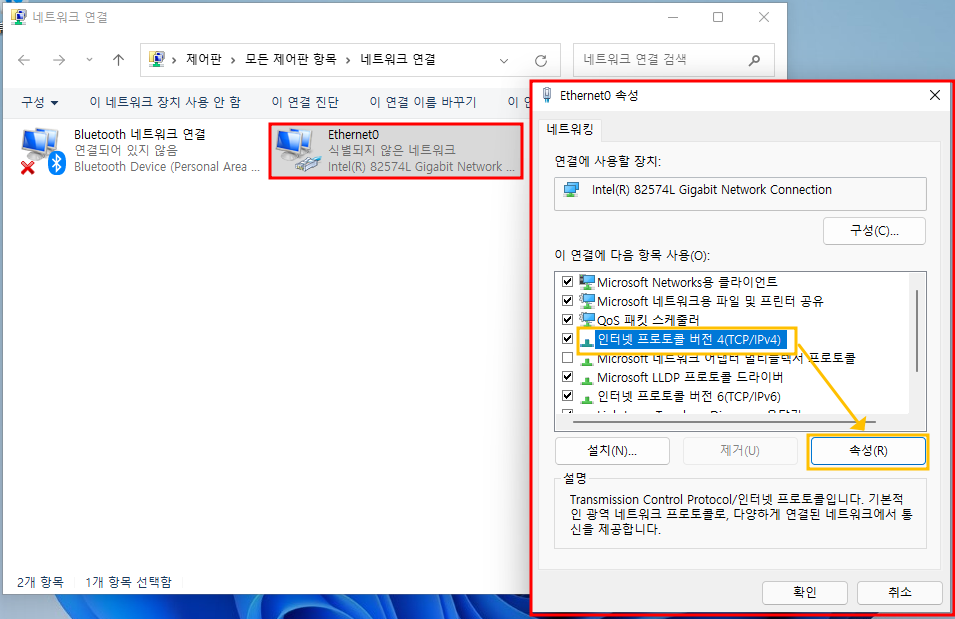Minimize the 네트워크 연결 window
Screen dimensions: 955x619
672,17
